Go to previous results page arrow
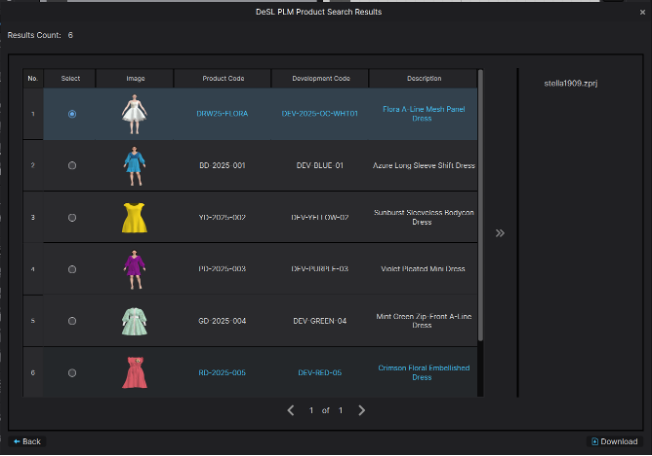652x456 pixels. coord(291,410)
